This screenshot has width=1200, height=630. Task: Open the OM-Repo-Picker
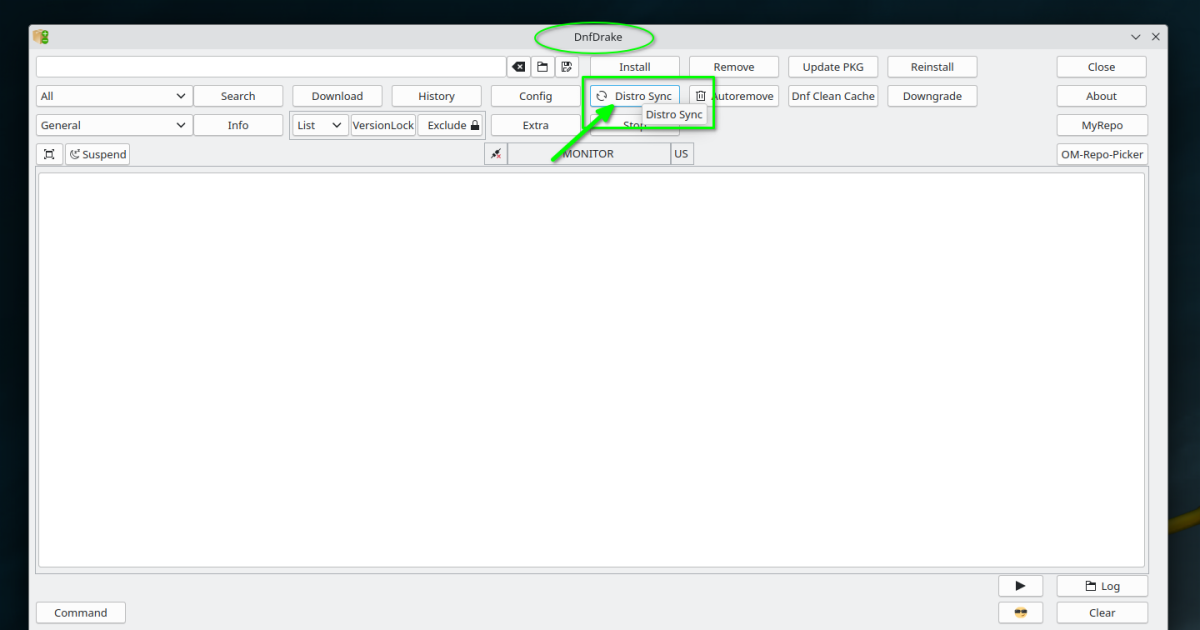(x=1101, y=154)
